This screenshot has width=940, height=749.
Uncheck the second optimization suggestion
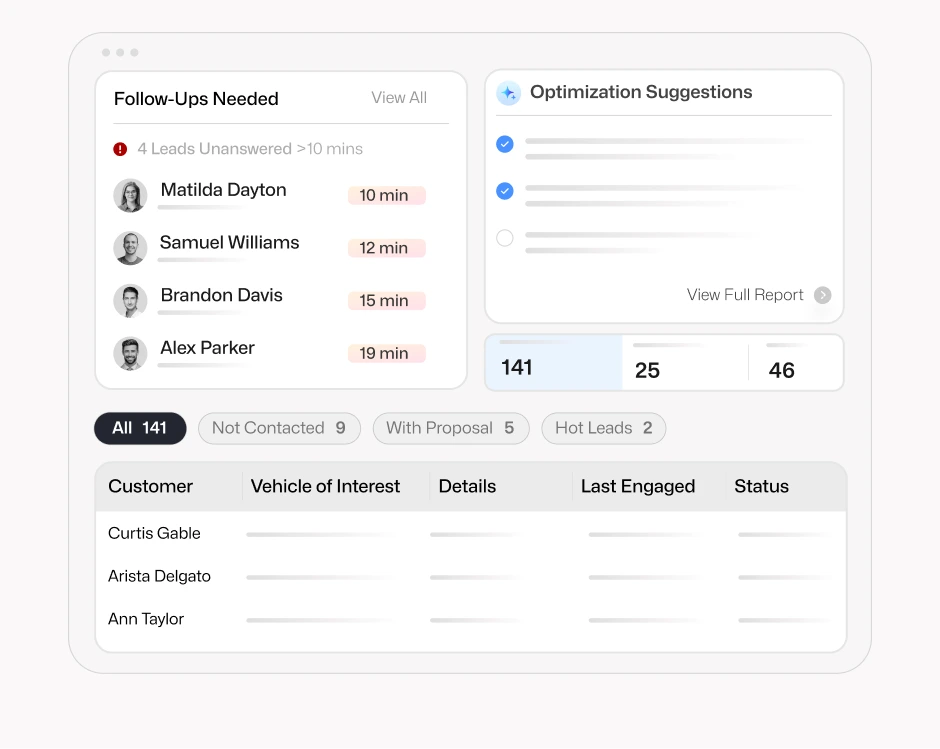point(505,191)
